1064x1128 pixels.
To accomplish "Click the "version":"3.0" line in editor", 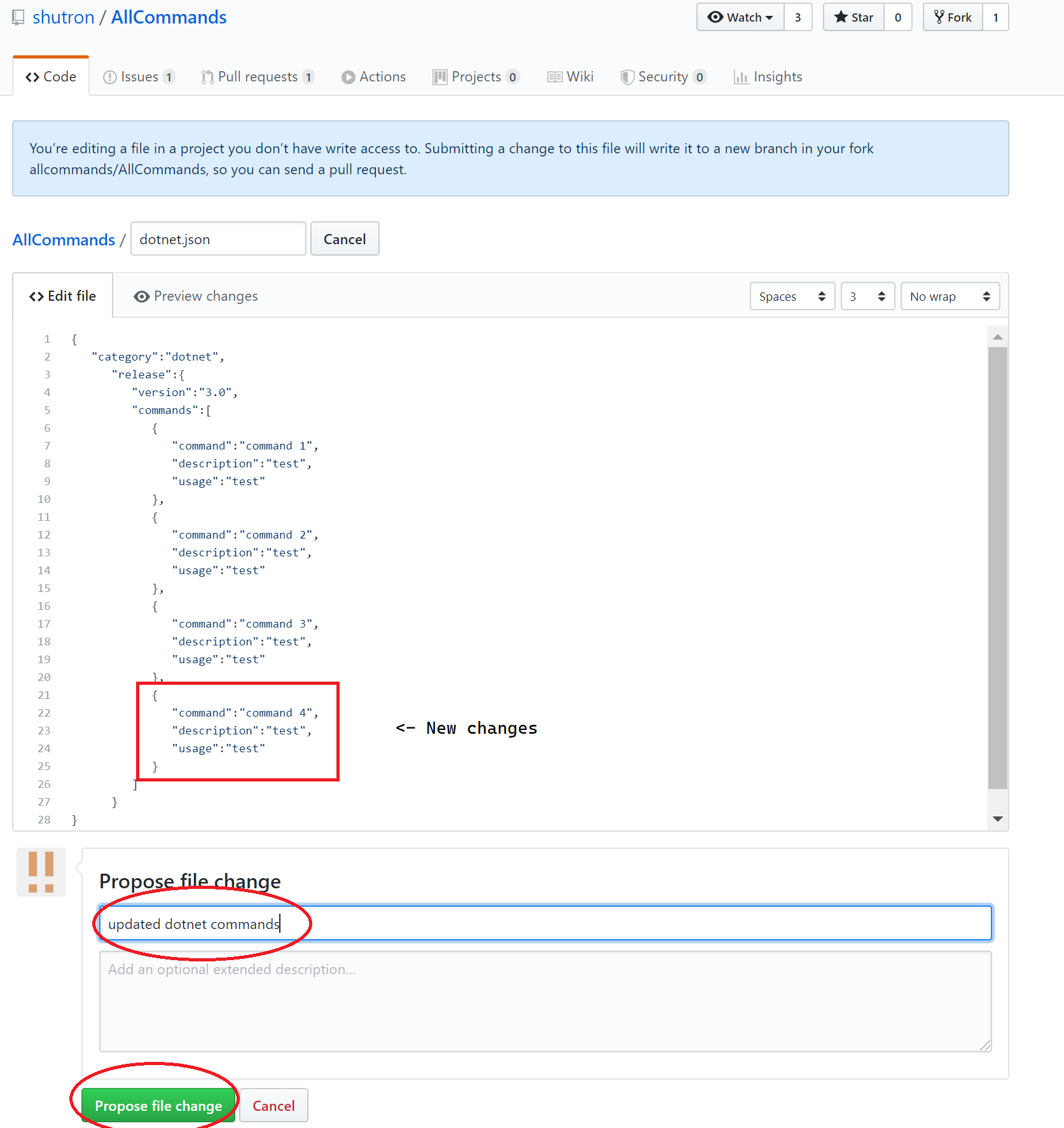I will coord(184,392).
